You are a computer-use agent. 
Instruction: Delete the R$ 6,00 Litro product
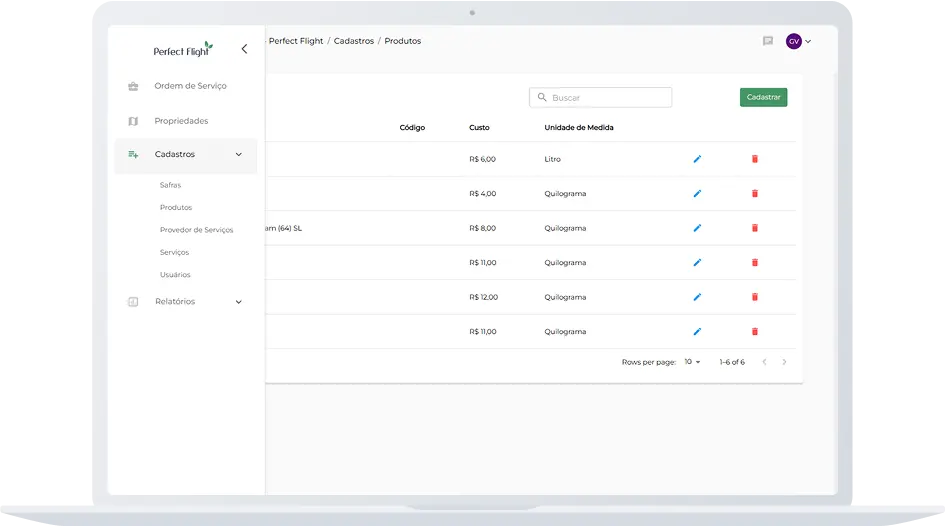(x=755, y=159)
